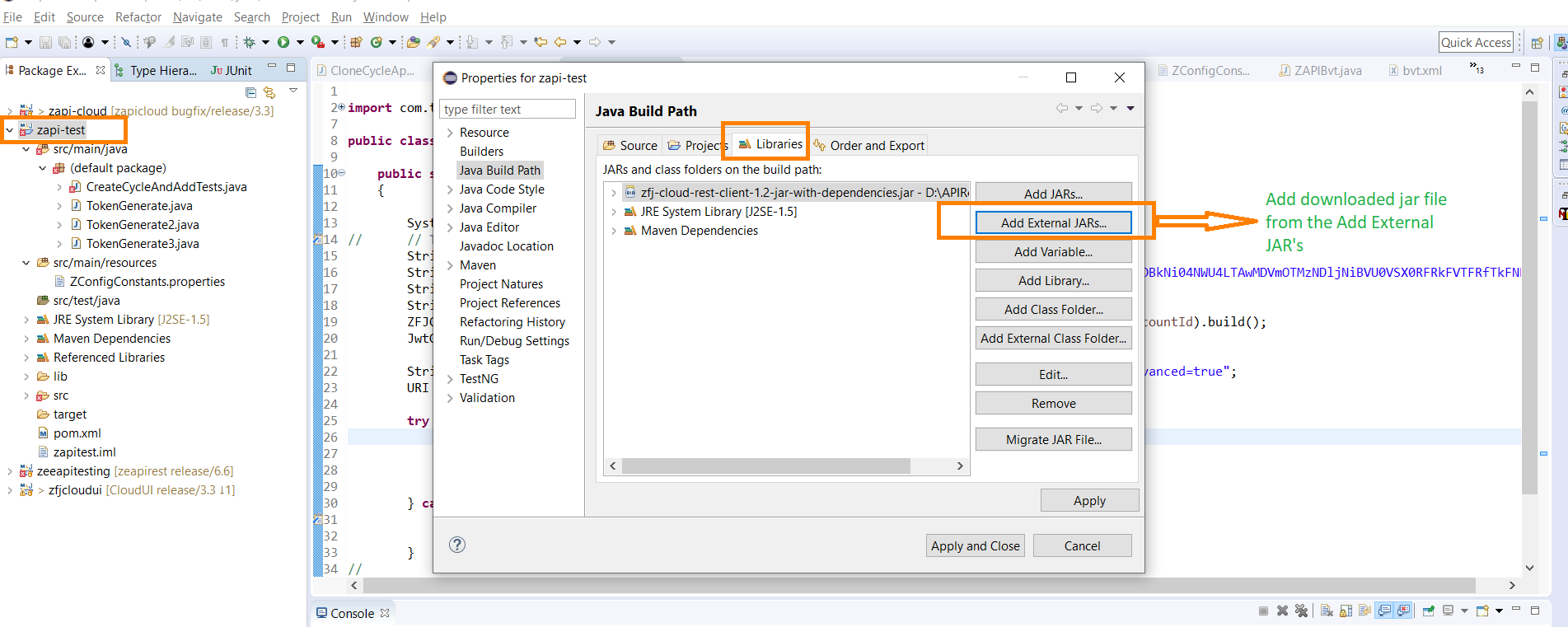
Task: Expand the zfj-cloud-rest-client jar entry
Action: 614,193
